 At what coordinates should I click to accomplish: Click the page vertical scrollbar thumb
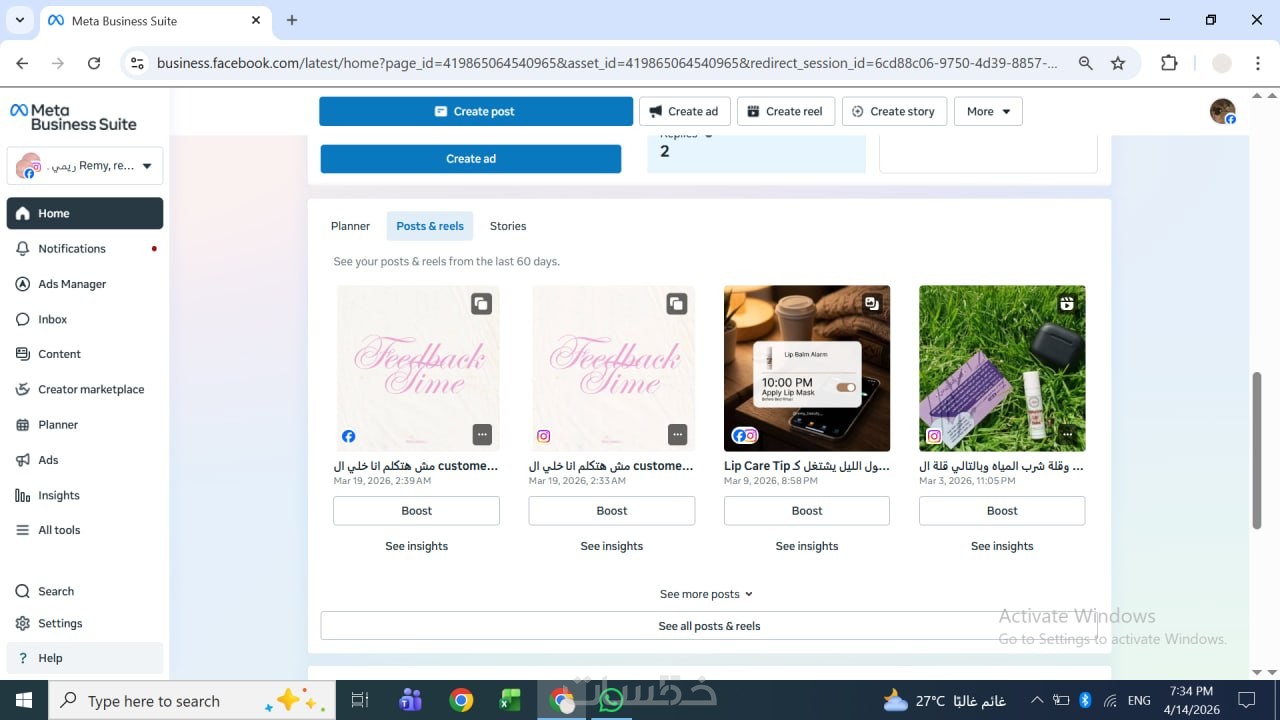pos(1257,450)
